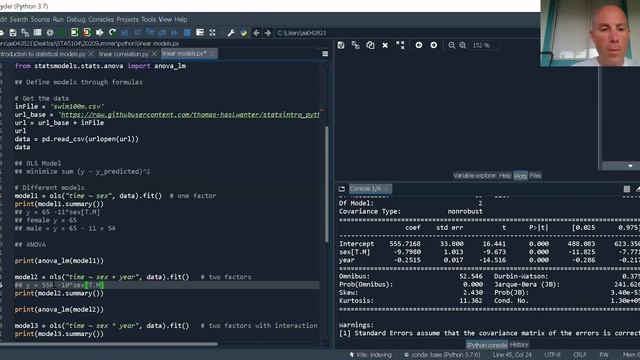
Task: Click Kite indexing status entry
Action: (371, 355)
